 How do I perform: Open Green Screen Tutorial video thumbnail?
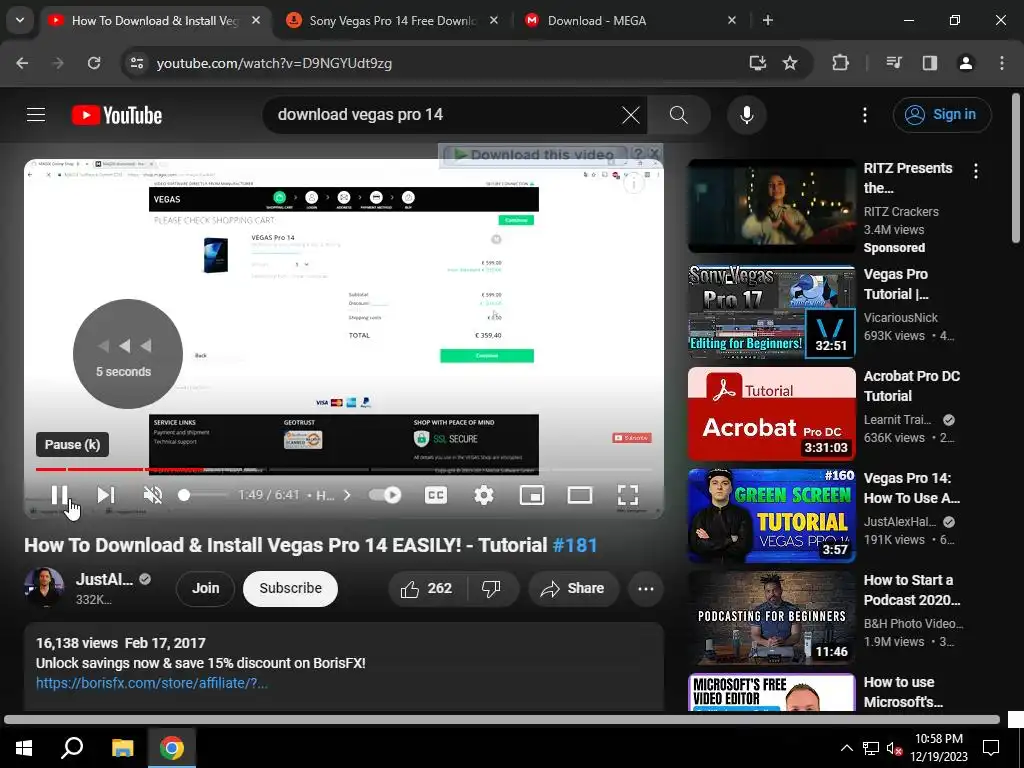tap(771, 515)
